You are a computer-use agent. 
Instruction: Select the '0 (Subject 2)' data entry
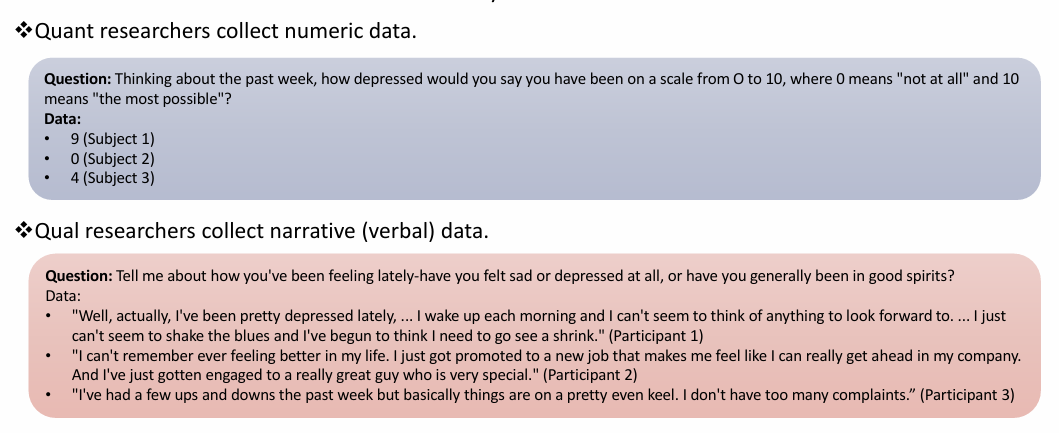click(x=113, y=159)
